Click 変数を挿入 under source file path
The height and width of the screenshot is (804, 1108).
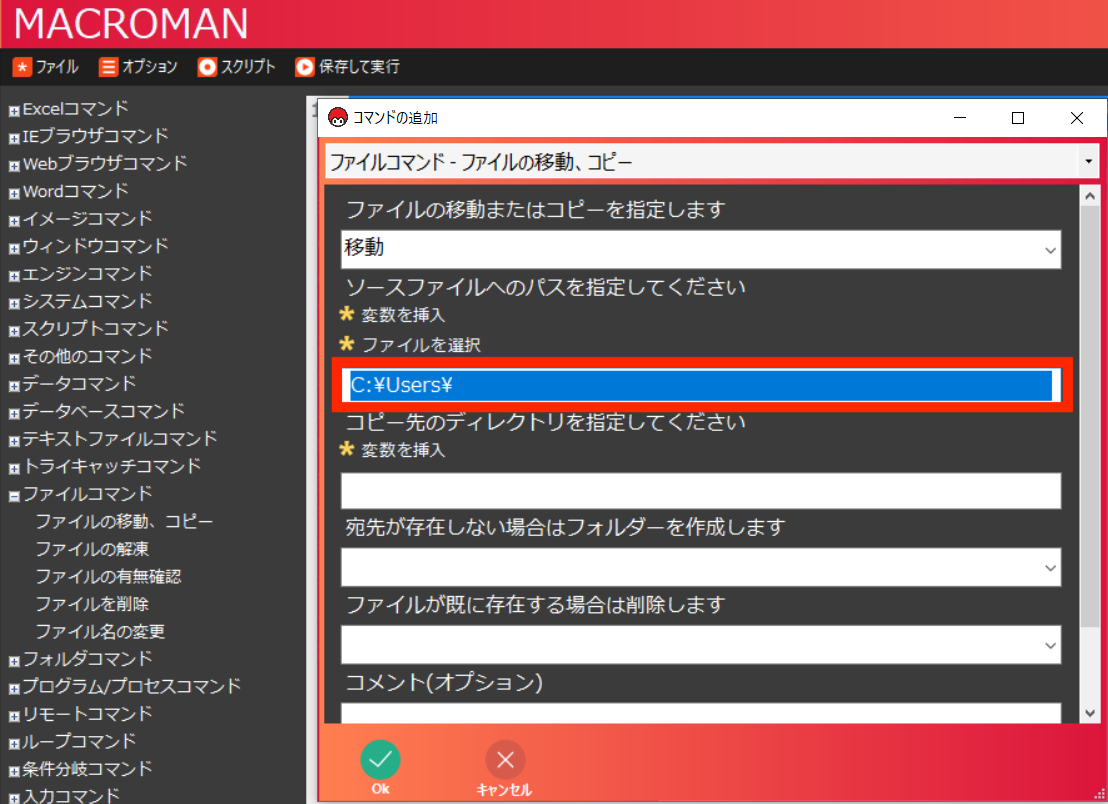[x=403, y=315]
